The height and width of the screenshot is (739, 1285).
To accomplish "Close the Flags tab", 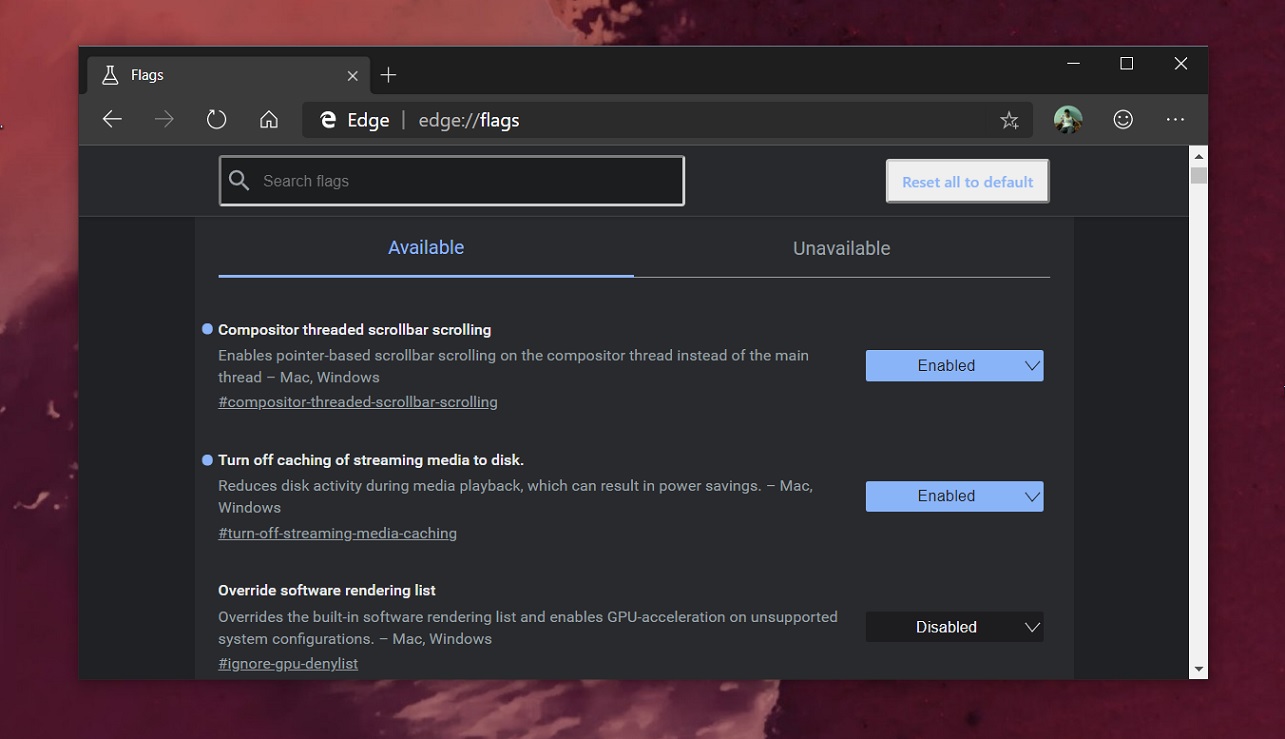I will coord(352,75).
